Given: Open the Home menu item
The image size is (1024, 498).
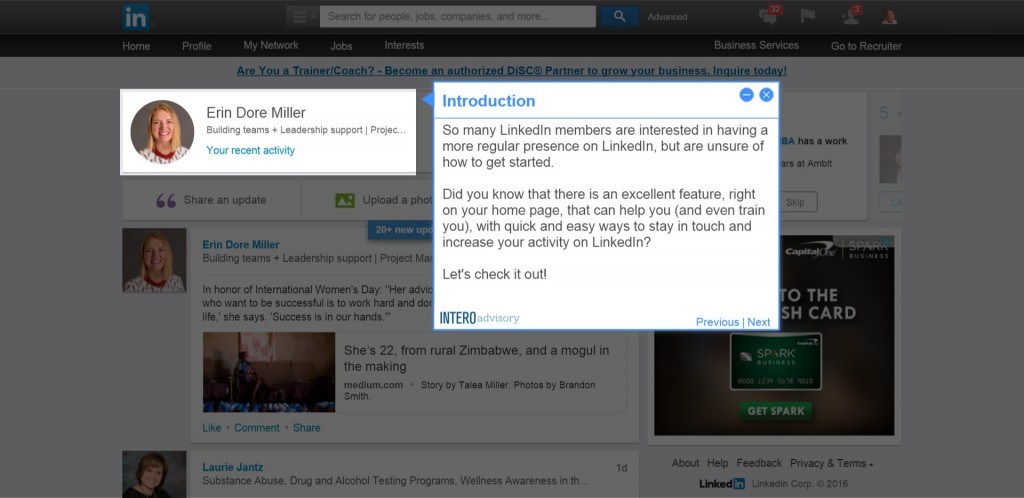Looking at the screenshot, I should point(136,46).
